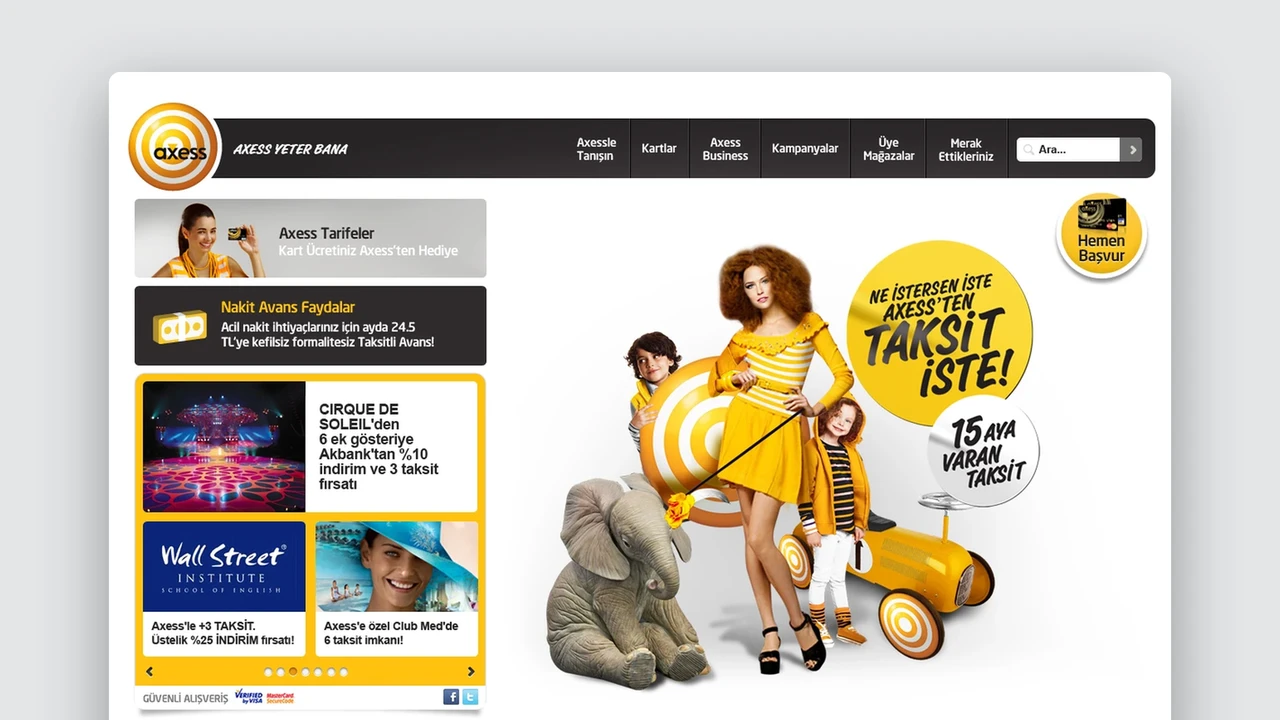Select the last carousel pagination dot
Image resolution: width=1280 pixels, height=720 pixels.
[x=344, y=672]
